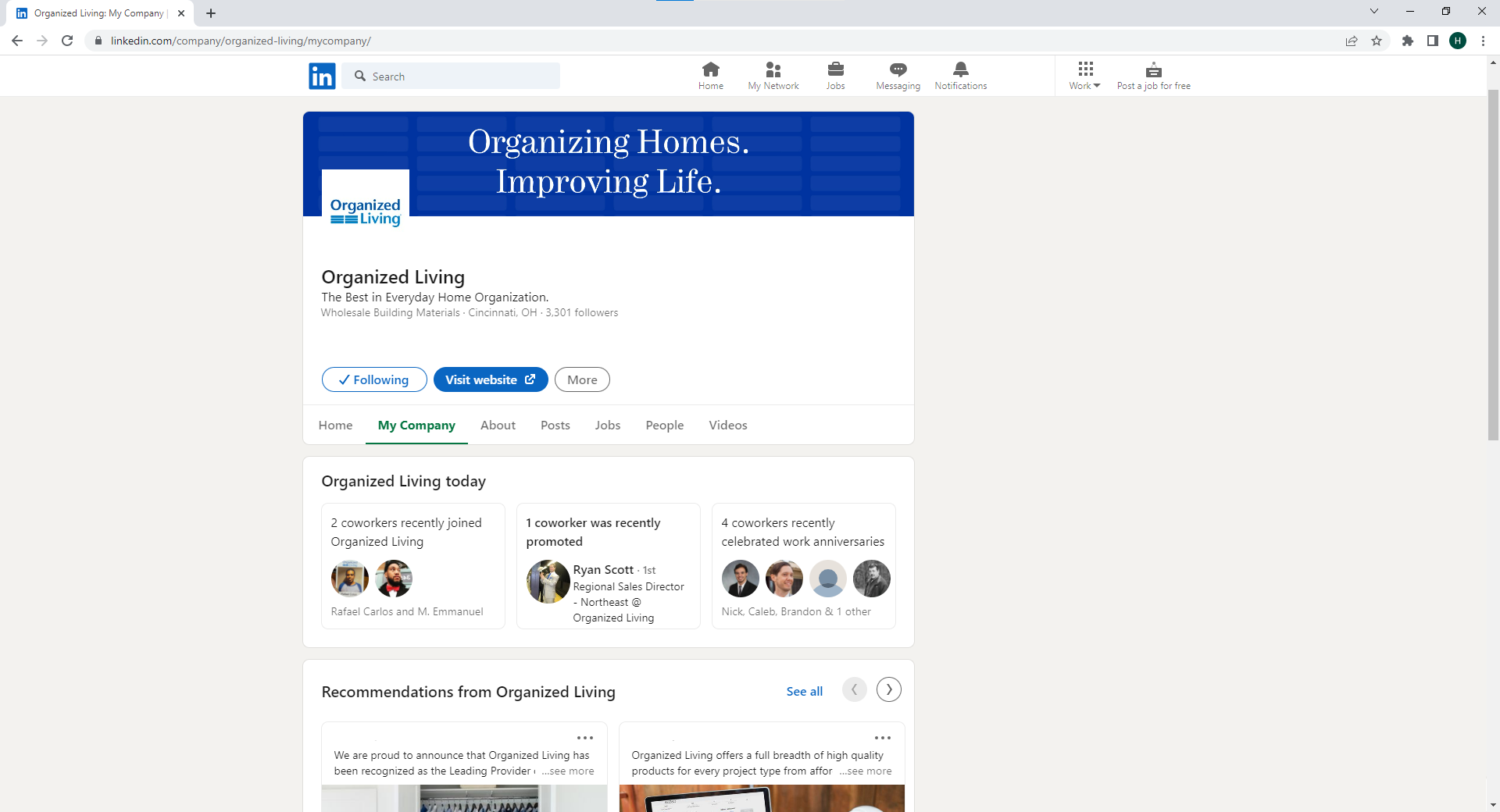Click the LinkedIn logo icon
Screen dimensions: 1500x812
point(322,76)
